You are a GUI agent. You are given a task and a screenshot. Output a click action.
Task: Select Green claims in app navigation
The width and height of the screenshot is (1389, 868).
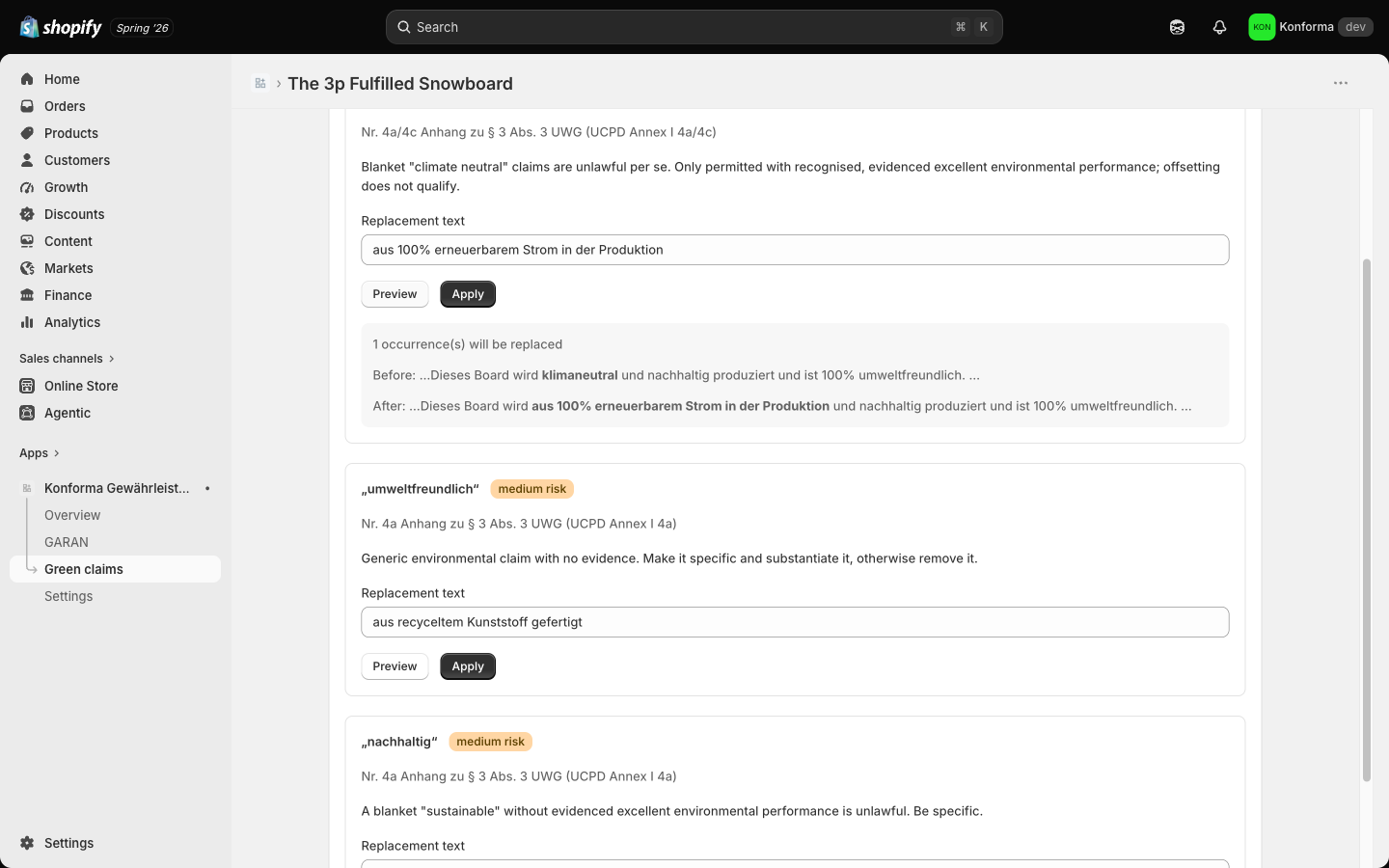coord(116,569)
